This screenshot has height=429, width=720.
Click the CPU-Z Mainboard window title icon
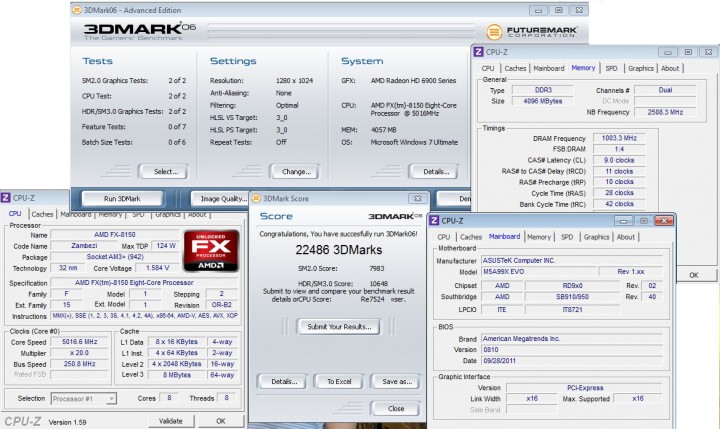click(434, 220)
